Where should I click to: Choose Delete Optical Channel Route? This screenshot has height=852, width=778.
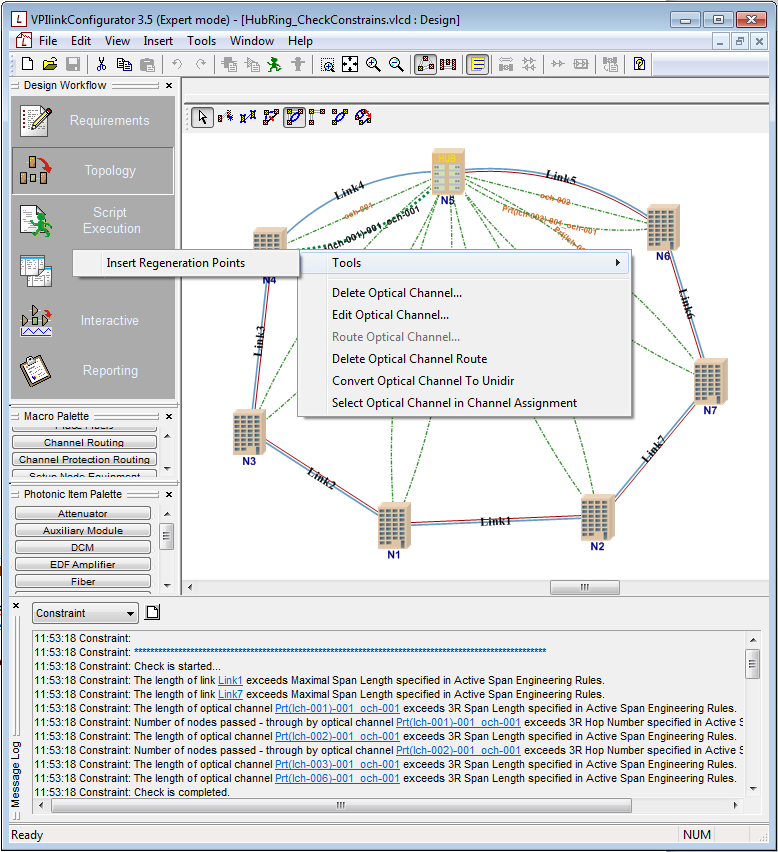[x=465, y=359]
